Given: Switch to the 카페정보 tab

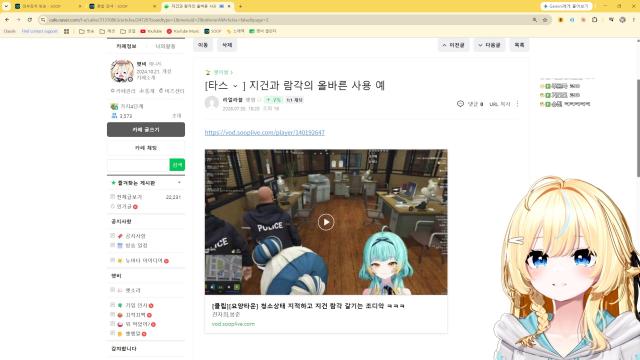Looking at the screenshot, I should click(126, 46).
